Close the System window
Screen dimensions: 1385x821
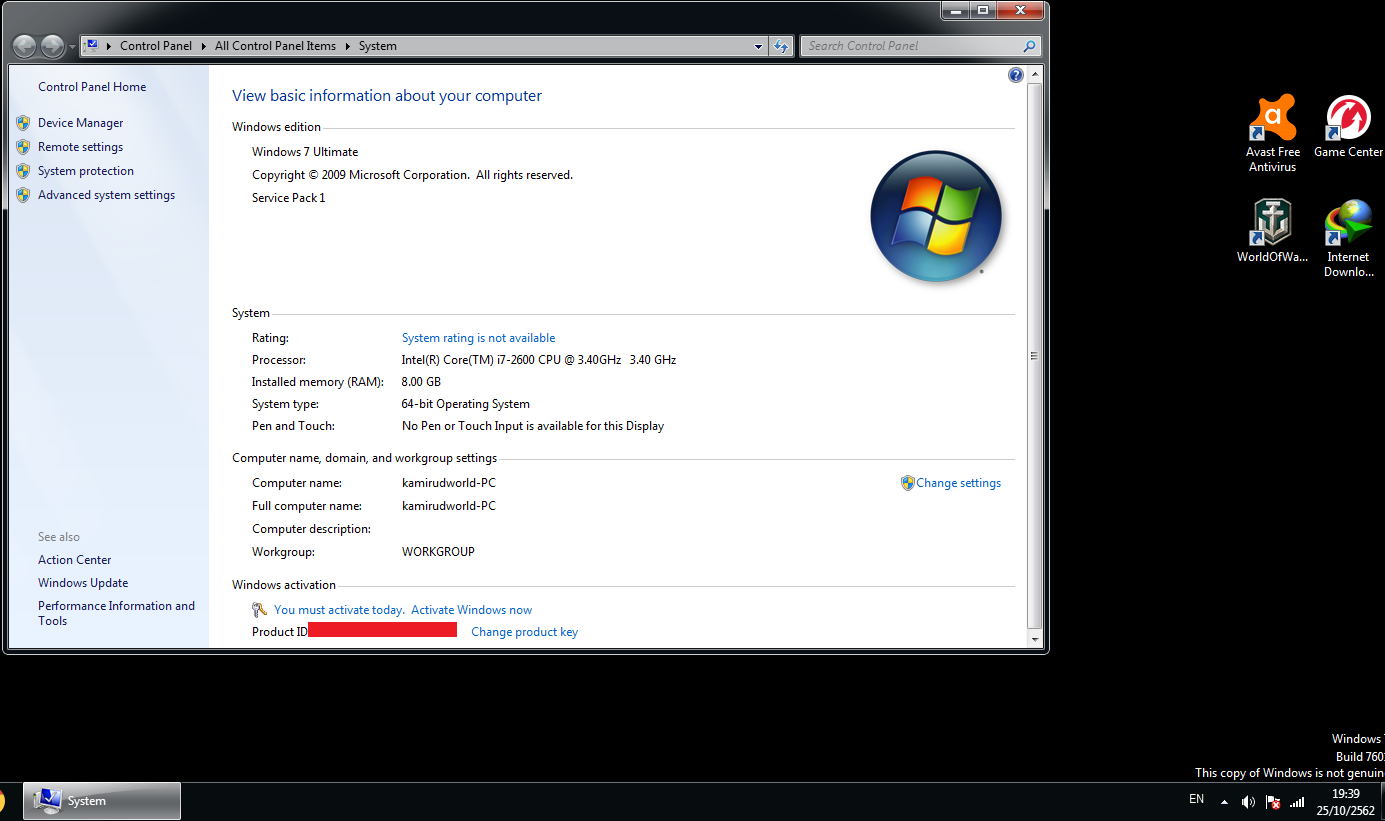coord(1020,10)
